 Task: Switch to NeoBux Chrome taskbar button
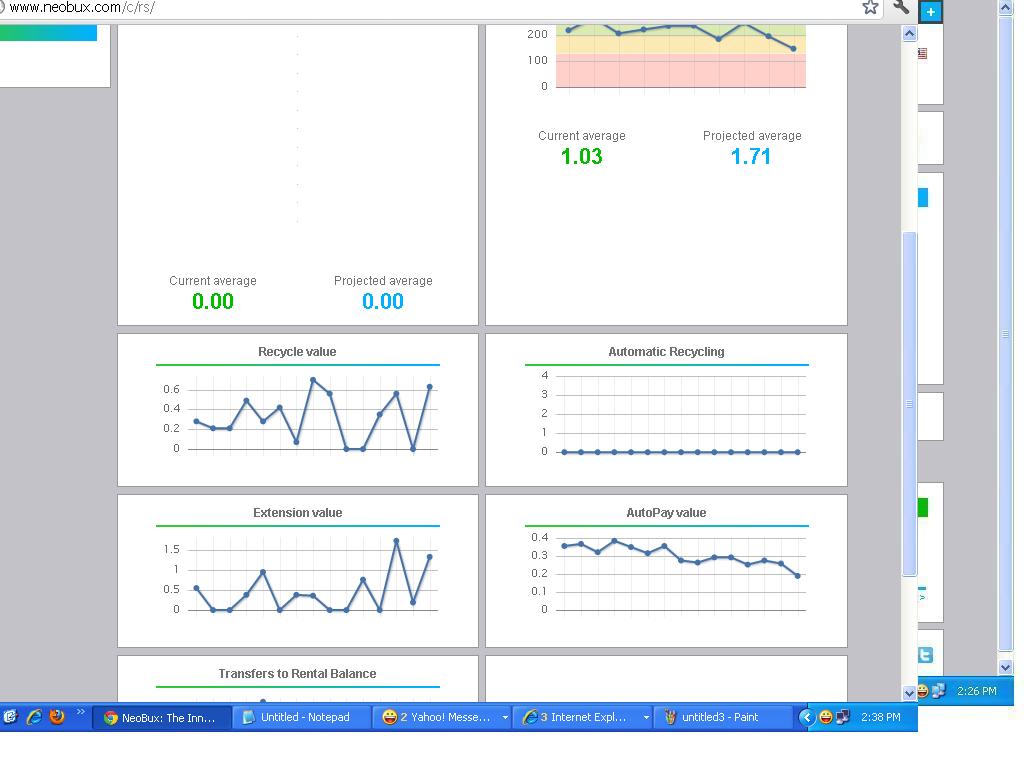tap(161, 718)
